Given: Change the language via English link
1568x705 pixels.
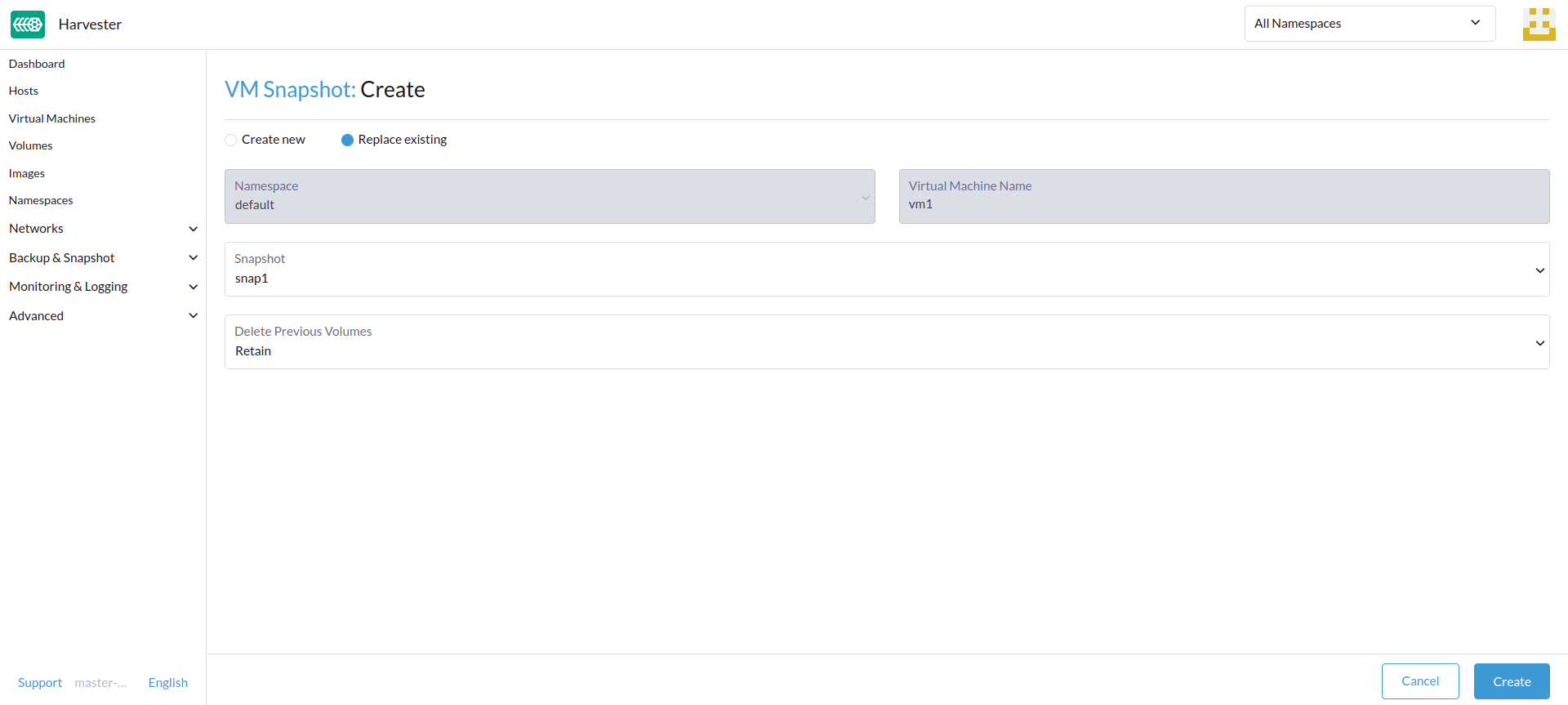Looking at the screenshot, I should tap(168, 683).
